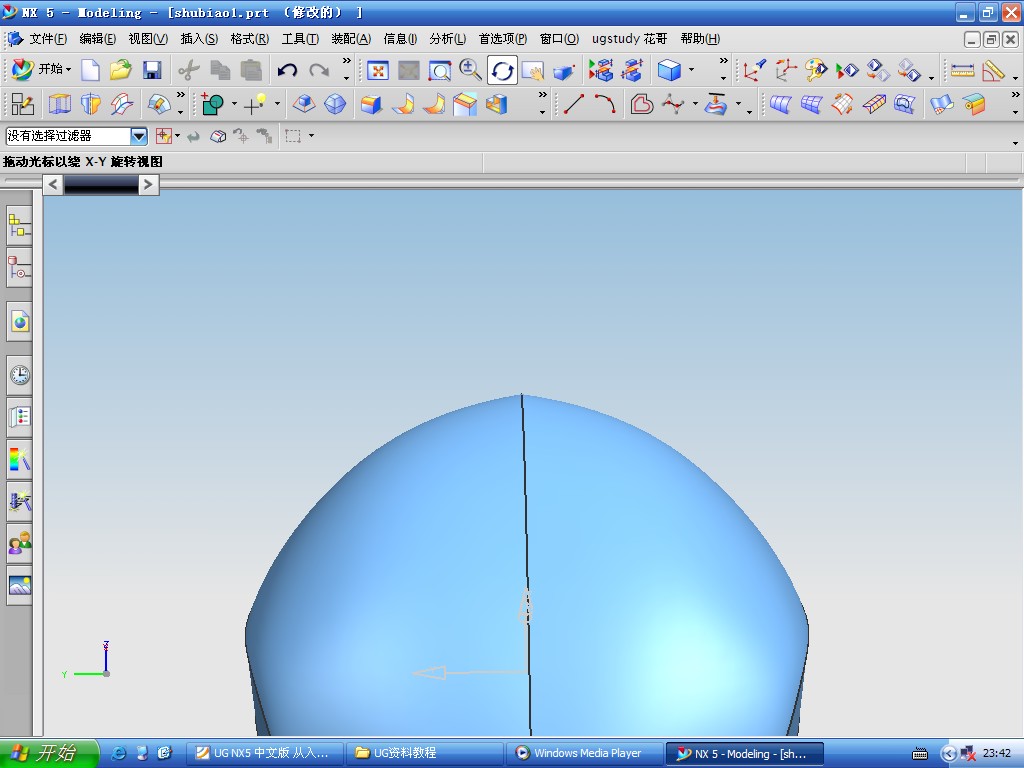
Task: Fit the view to the window
Action: coord(377,70)
